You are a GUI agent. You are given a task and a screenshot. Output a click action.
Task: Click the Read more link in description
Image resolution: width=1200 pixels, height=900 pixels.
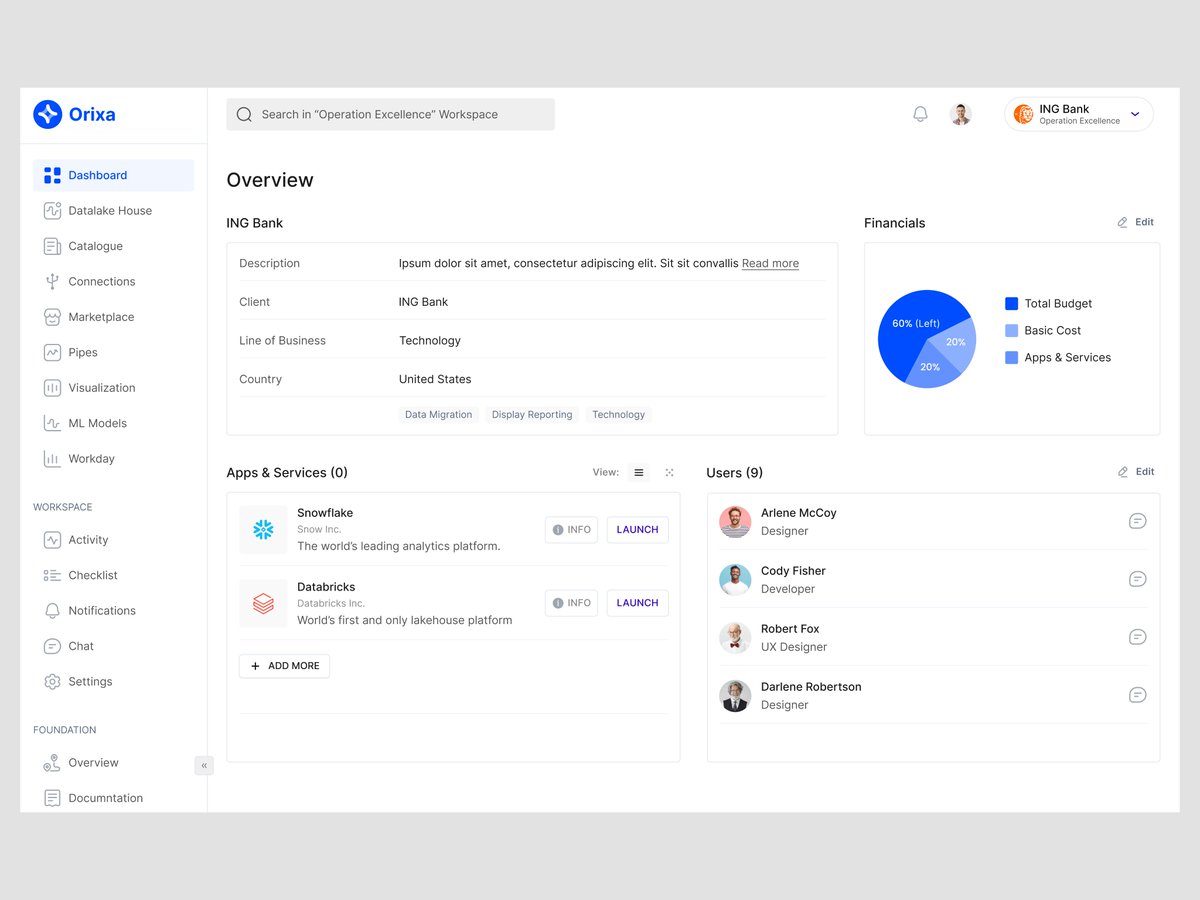coord(770,264)
